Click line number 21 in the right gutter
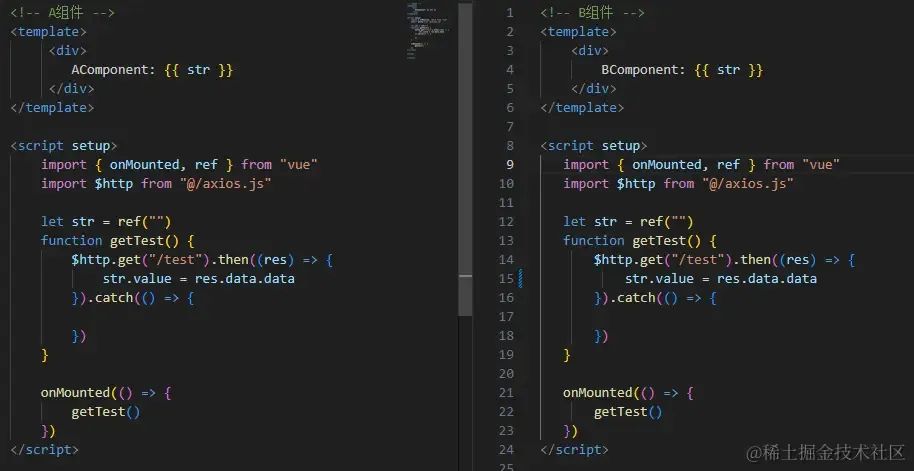The width and height of the screenshot is (914, 471). point(507,393)
